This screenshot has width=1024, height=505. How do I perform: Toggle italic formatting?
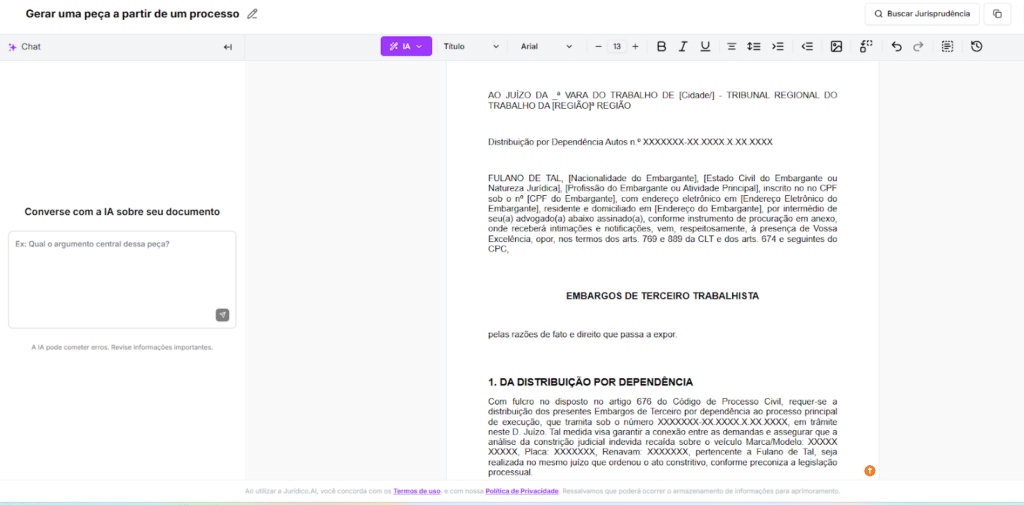click(x=683, y=46)
